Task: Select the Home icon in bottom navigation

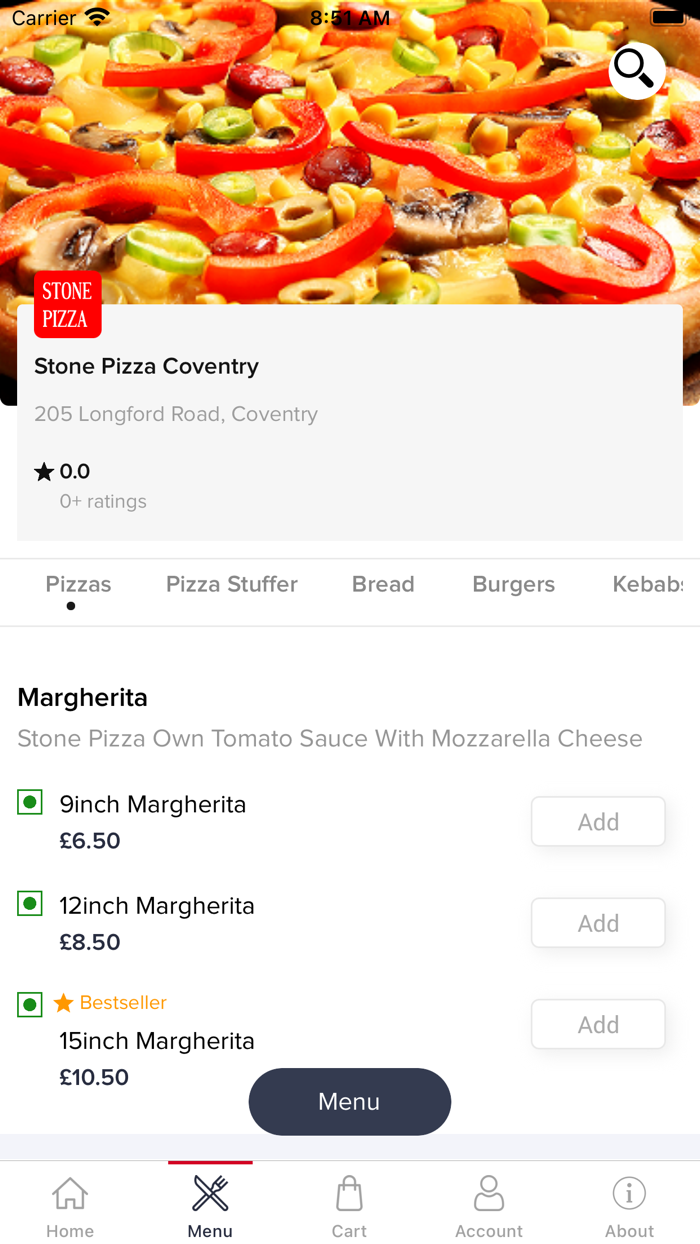Action: [x=69, y=1194]
